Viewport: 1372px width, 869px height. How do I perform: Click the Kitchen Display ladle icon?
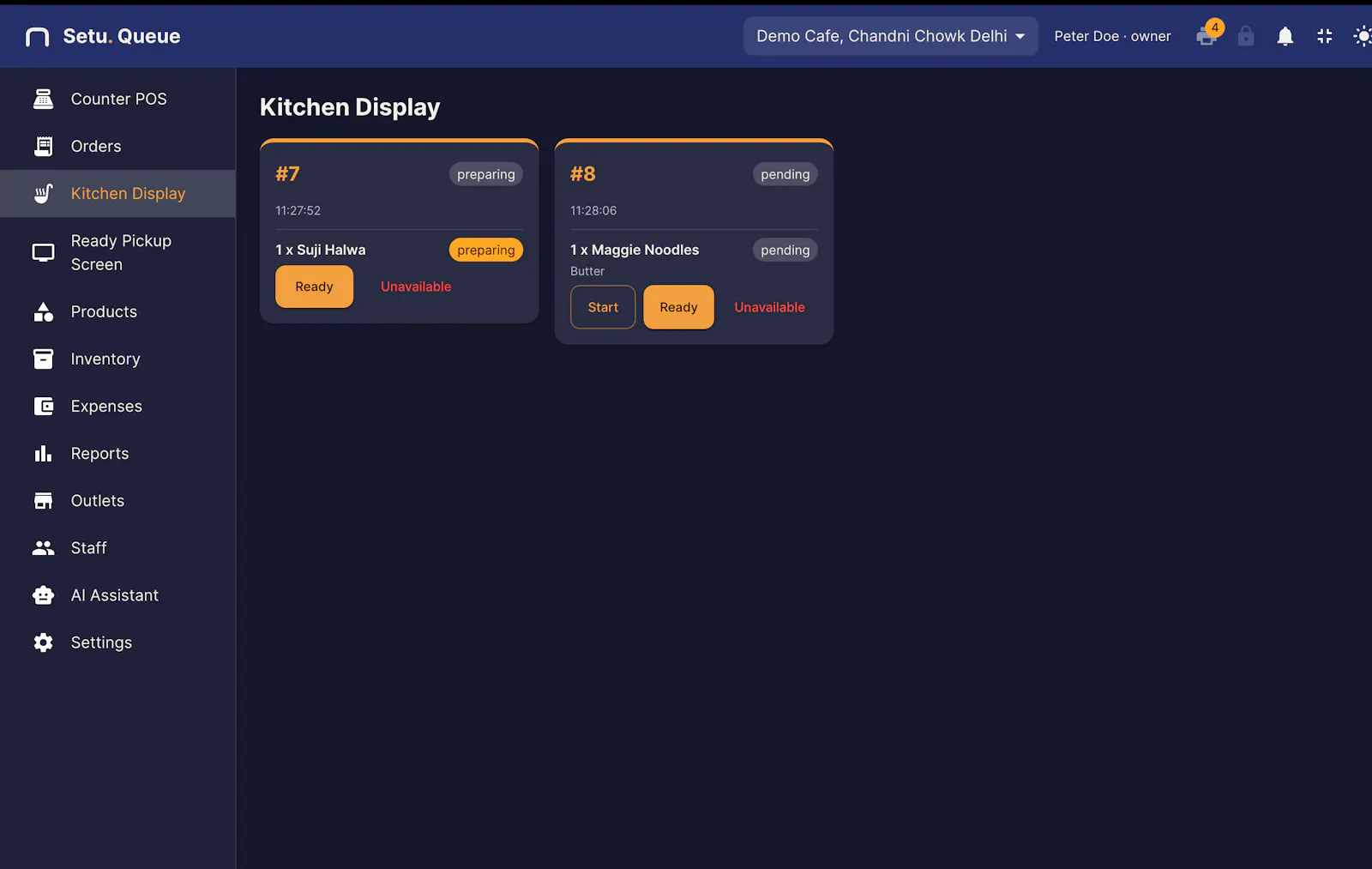click(43, 193)
